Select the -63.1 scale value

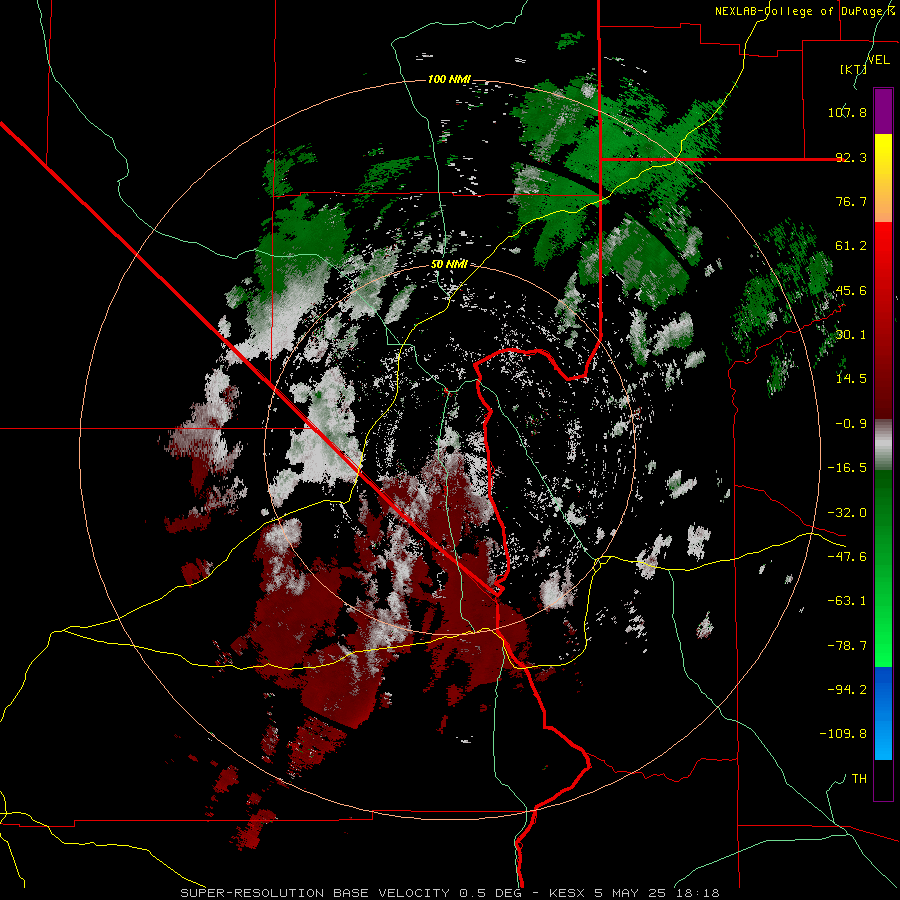(847, 601)
